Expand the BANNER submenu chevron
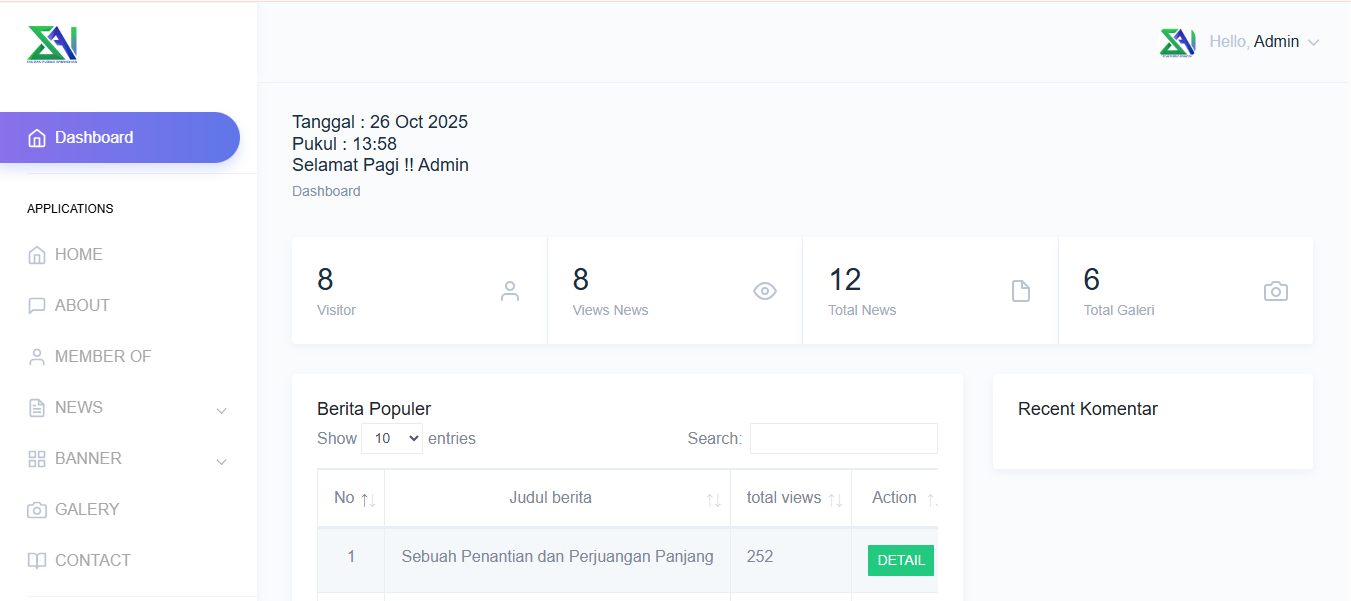1351x601 pixels. (x=221, y=461)
